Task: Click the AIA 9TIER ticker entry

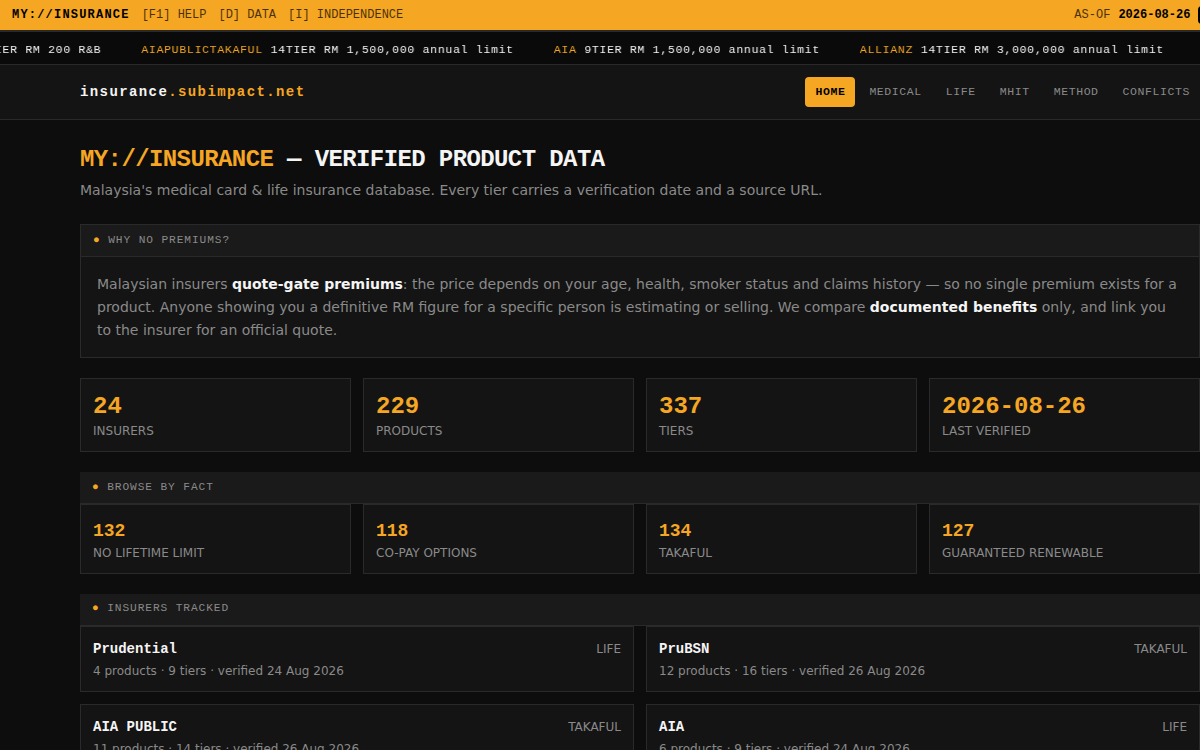Action: [x=686, y=49]
